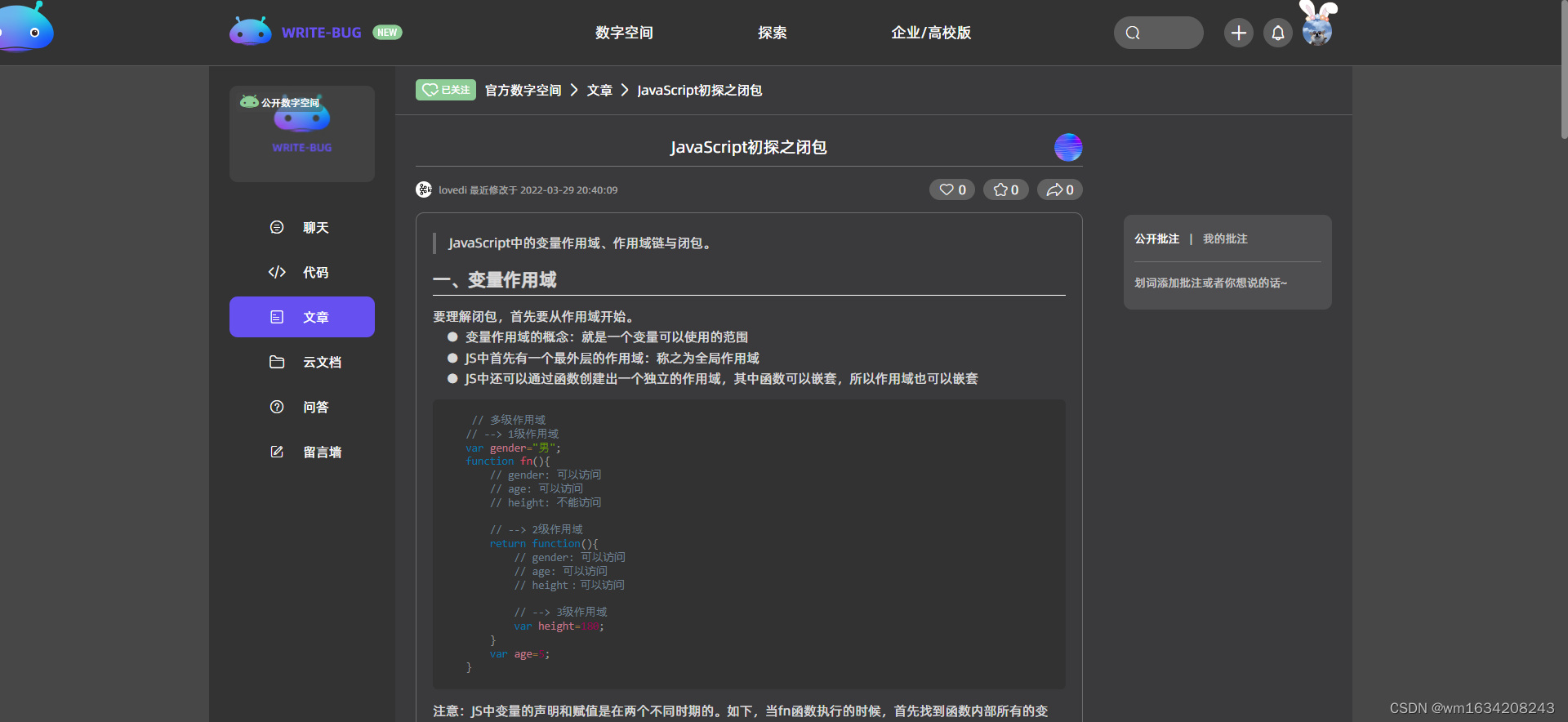1568x722 pixels.
Task: Click the code line var height=180;
Action: point(559,626)
